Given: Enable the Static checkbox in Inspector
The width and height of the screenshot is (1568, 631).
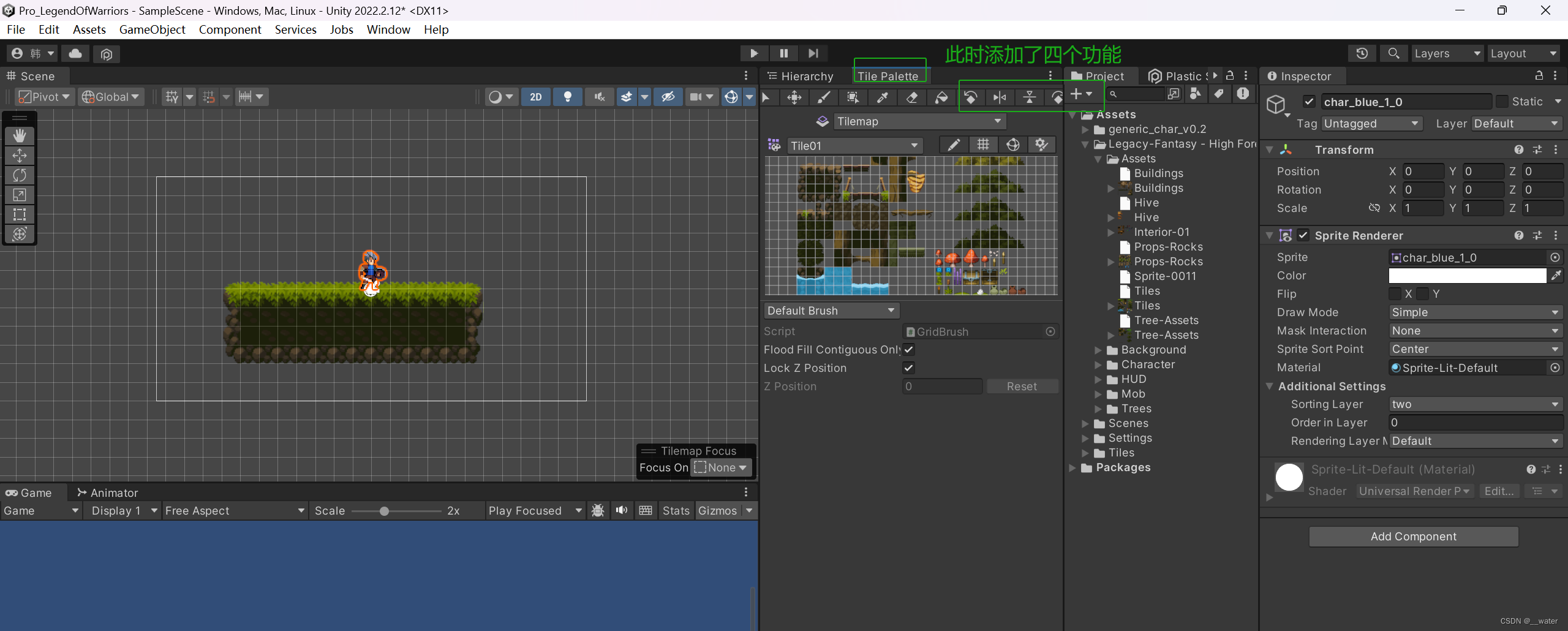Looking at the screenshot, I should pos(1502,102).
